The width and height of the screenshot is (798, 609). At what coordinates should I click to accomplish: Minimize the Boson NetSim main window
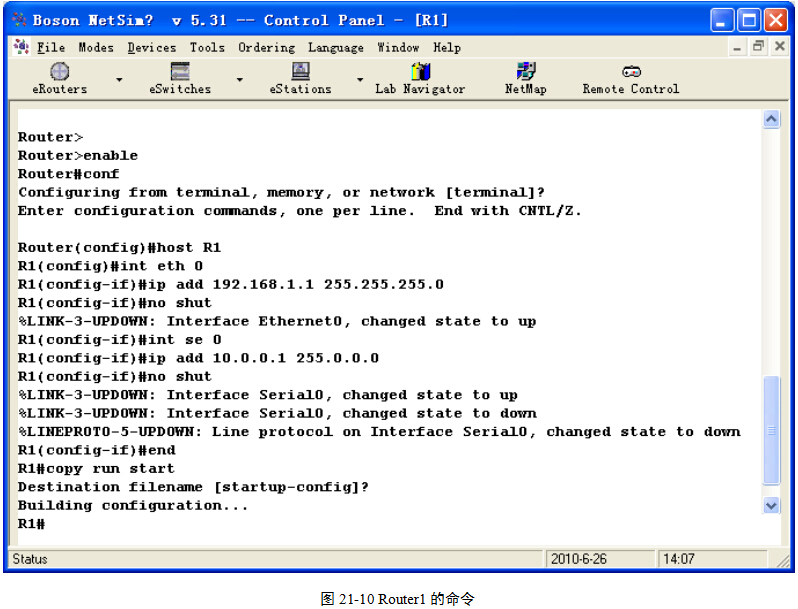click(x=722, y=20)
